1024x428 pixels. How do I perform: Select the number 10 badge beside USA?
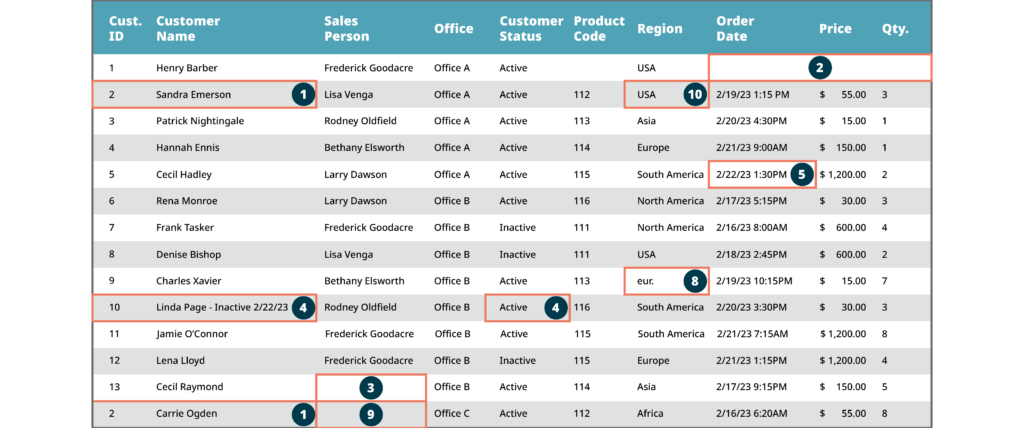coord(695,94)
